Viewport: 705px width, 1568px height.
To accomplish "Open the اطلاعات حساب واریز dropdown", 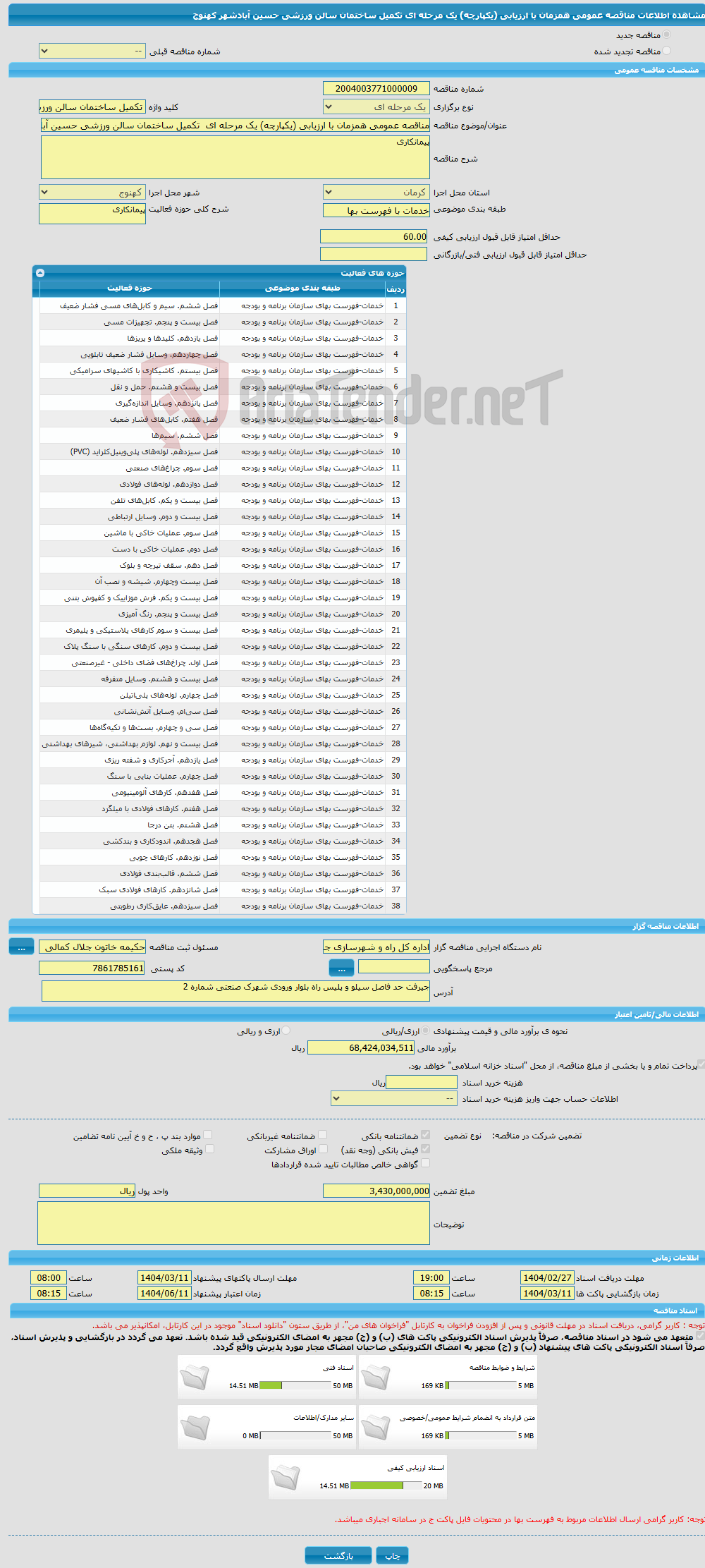I will 394,1098.
